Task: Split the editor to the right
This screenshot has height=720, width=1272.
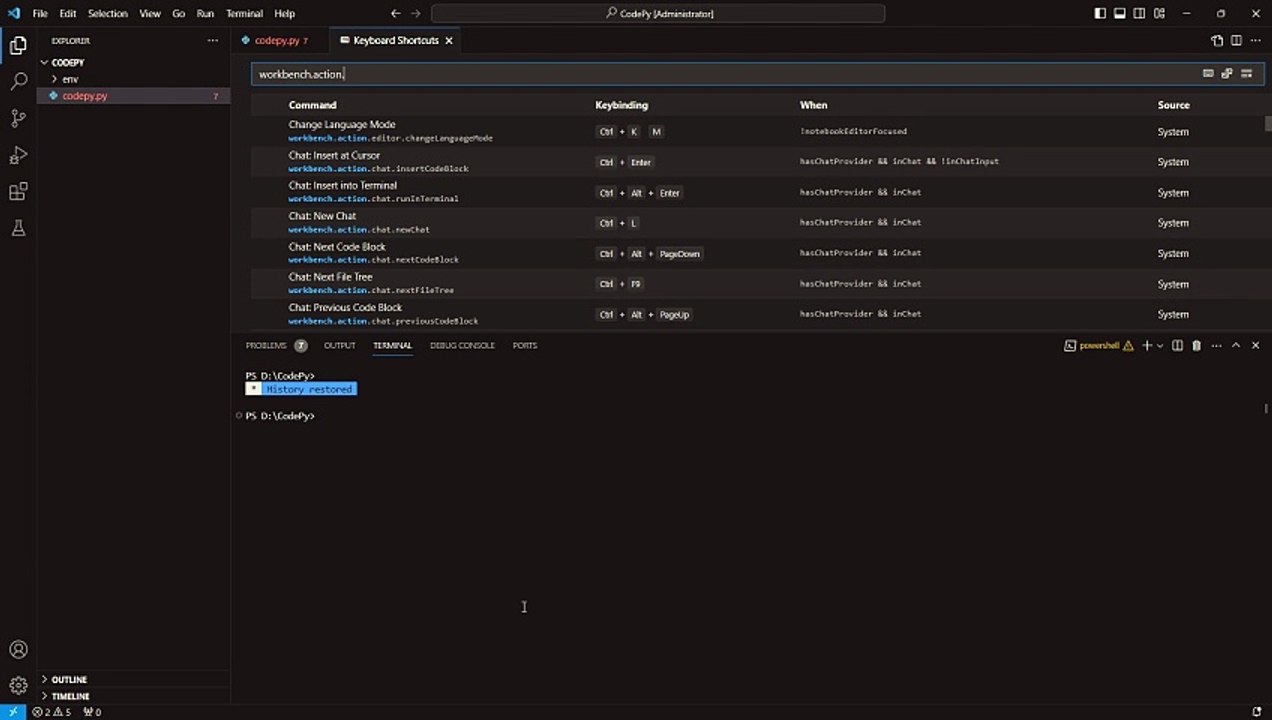Action: [x=1236, y=41]
